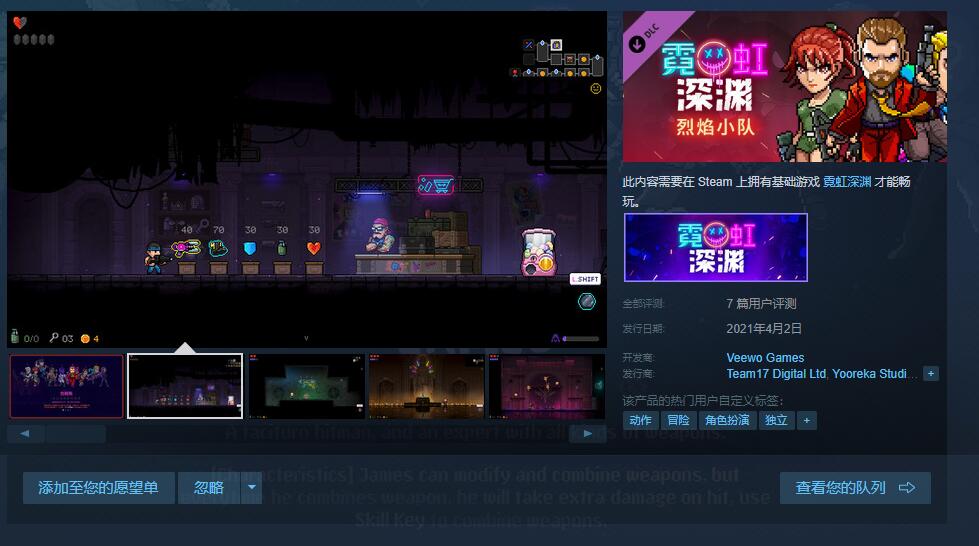Image resolution: width=979 pixels, height=546 pixels.
Task: Click 添加至您的愿望单 button
Action: tap(99, 488)
